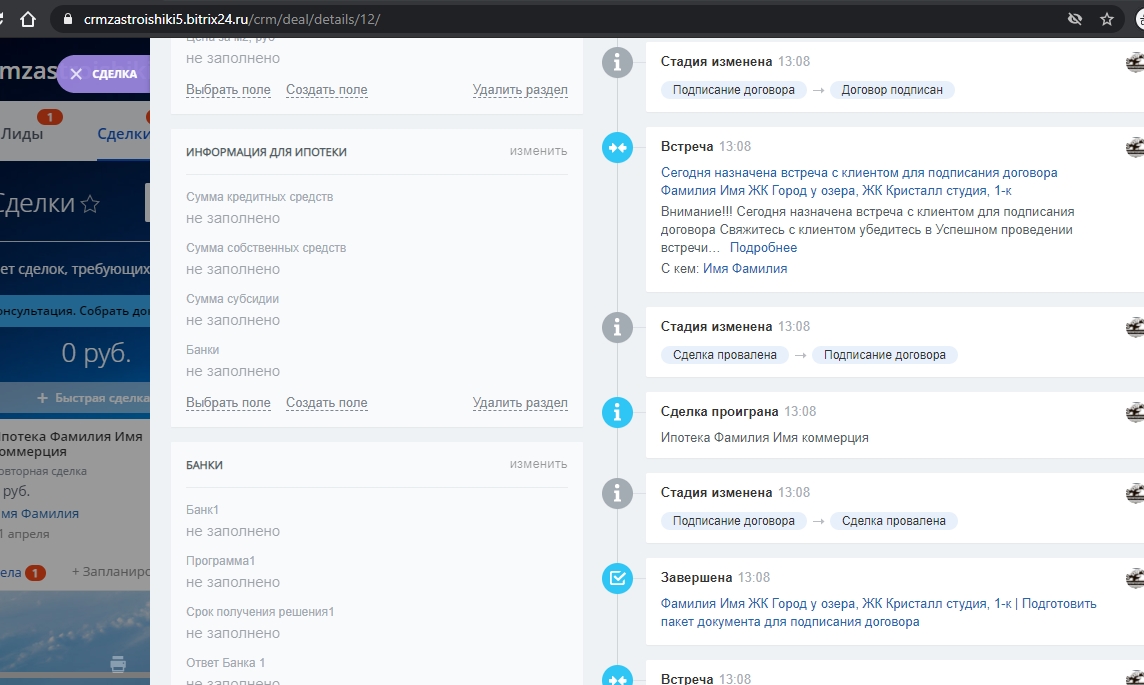Add Сделки page to favorites with the star
The image size is (1144, 685).
click(x=90, y=205)
